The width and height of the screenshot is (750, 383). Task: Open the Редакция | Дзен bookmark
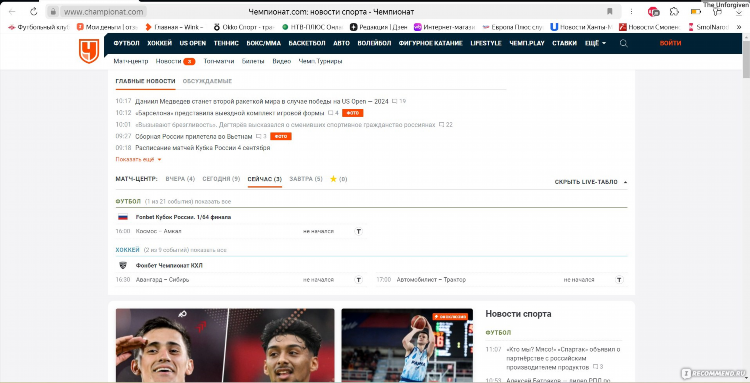379,27
